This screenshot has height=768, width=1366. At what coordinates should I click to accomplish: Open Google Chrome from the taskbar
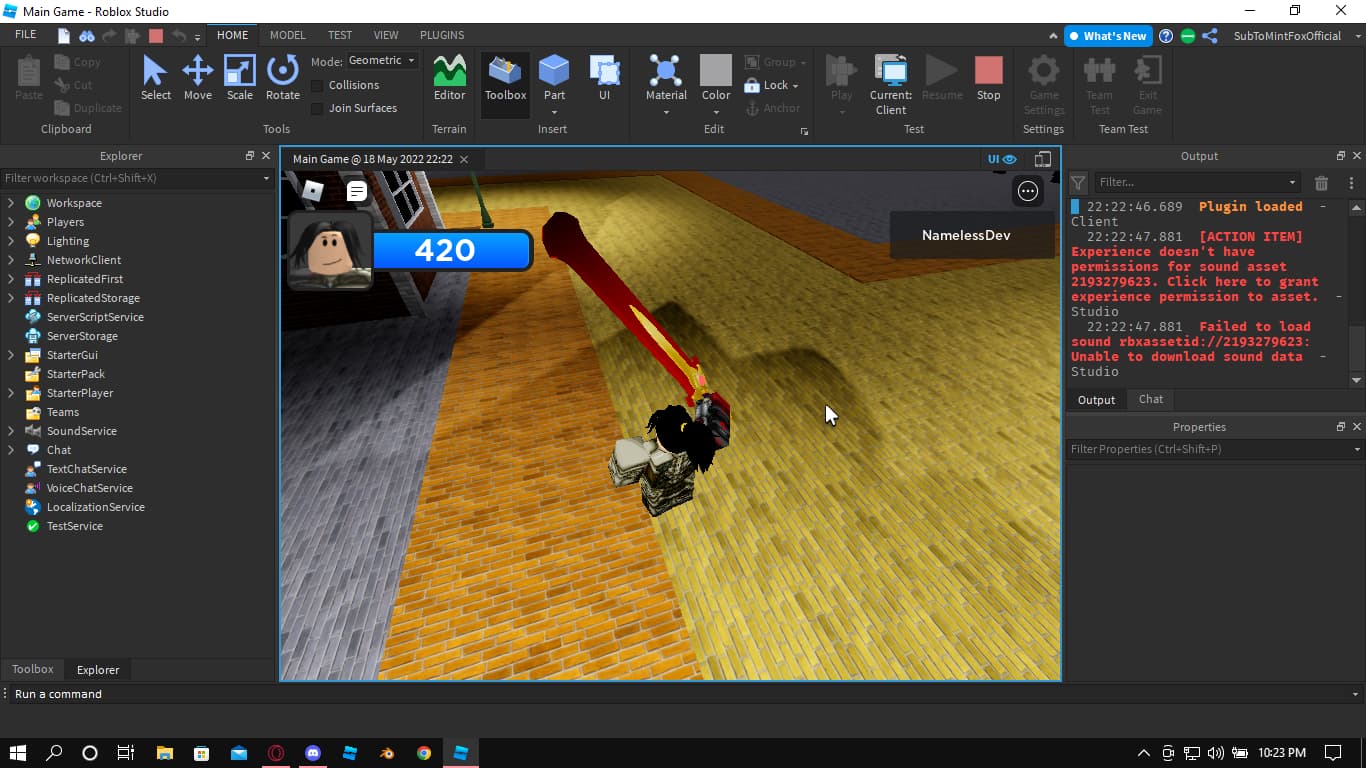click(424, 753)
